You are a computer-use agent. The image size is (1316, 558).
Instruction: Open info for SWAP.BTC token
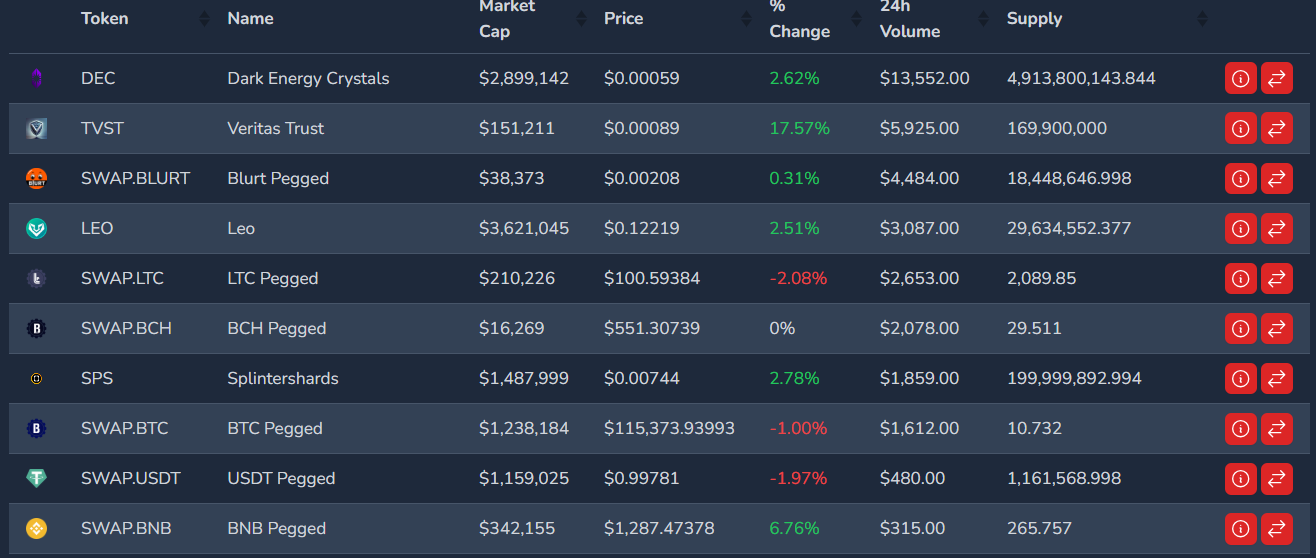pyautogui.click(x=1240, y=428)
